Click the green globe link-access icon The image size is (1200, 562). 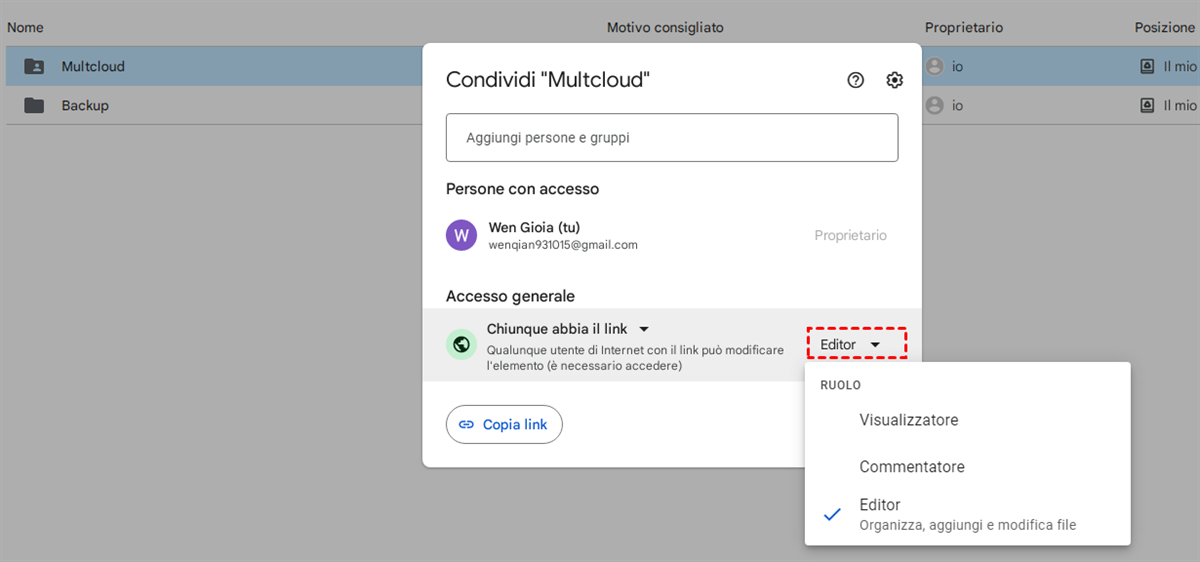click(x=461, y=344)
